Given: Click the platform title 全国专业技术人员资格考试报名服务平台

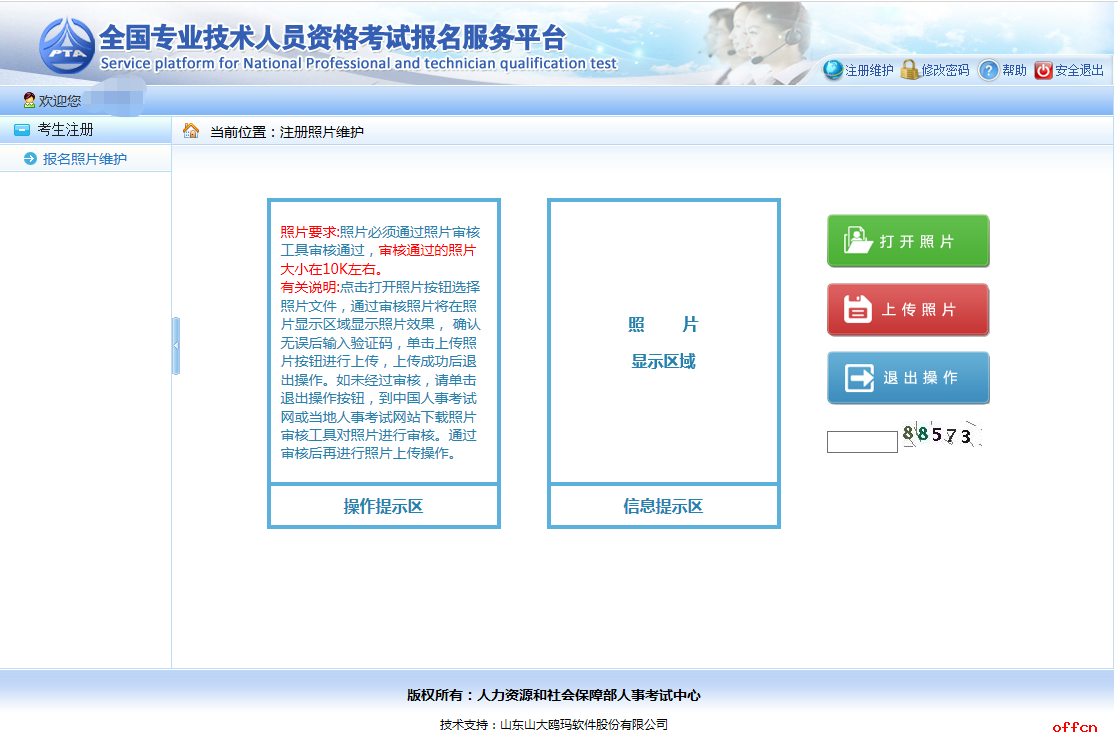Looking at the screenshot, I should [x=332, y=37].
